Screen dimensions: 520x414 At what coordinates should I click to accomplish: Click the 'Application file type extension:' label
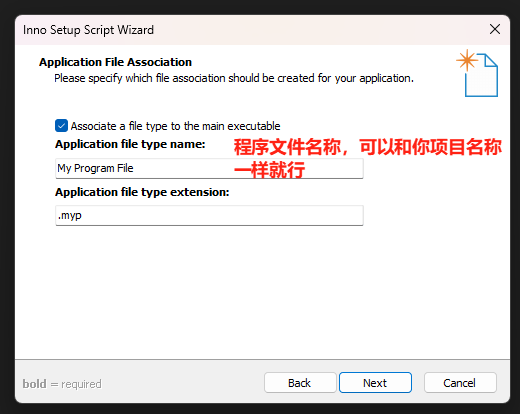tap(142, 192)
